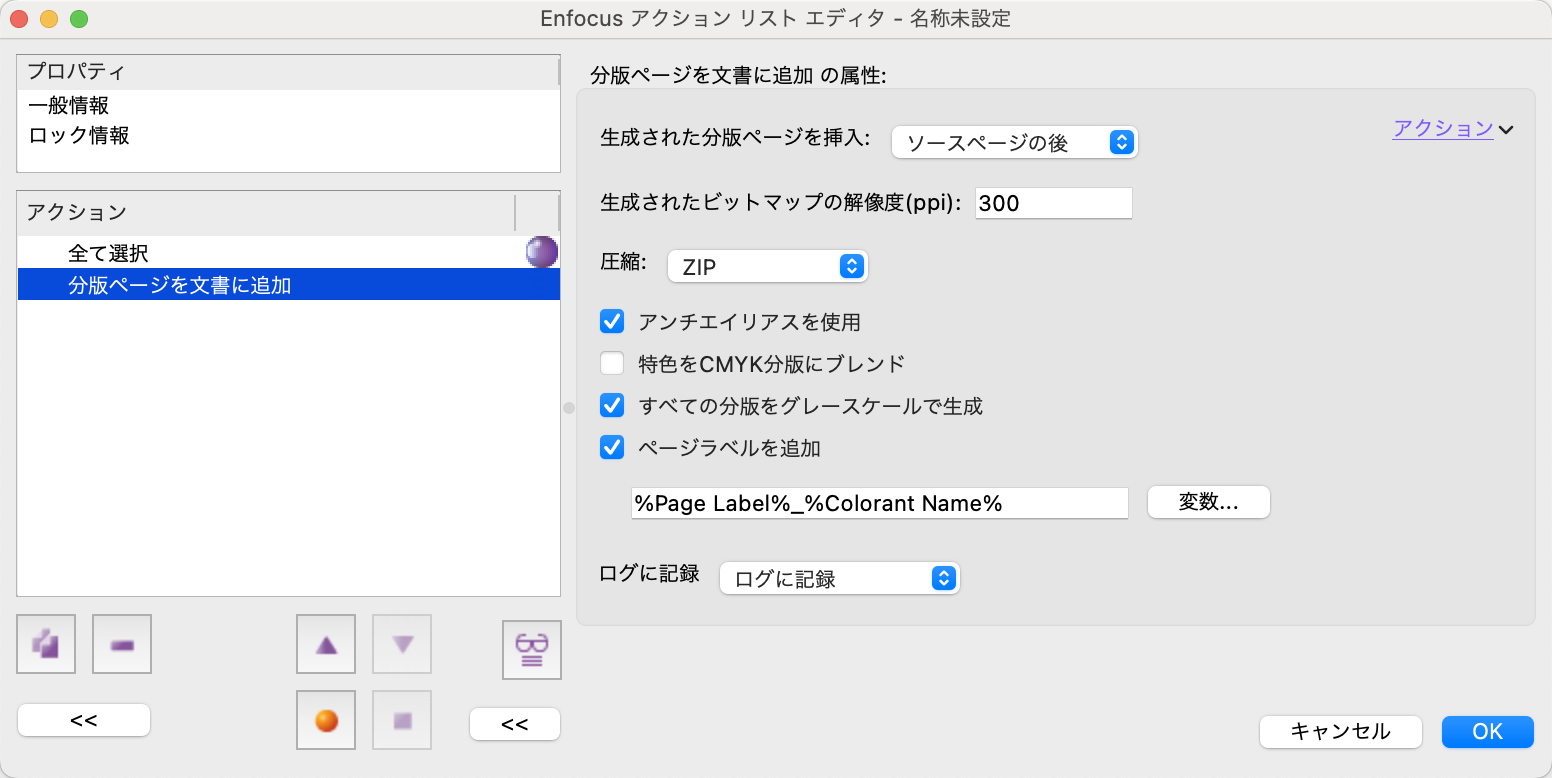Image resolution: width=1552 pixels, height=778 pixels.
Task: Toggle the ページラベルを追加 checkbox
Action: [x=612, y=448]
